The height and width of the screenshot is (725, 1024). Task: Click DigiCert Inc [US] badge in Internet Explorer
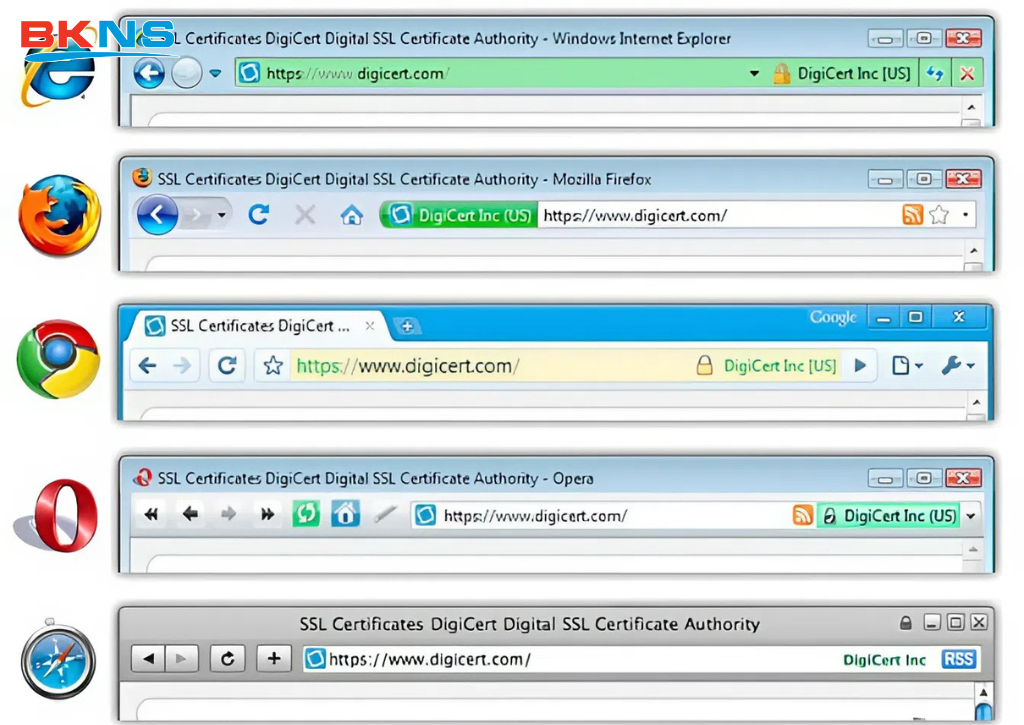(x=853, y=74)
